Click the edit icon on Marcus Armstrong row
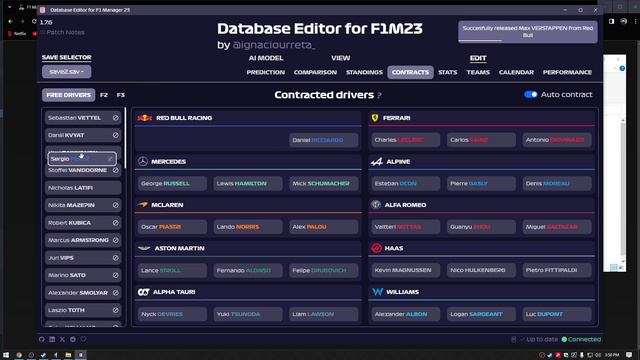This screenshot has height=360, width=640. (x=116, y=240)
